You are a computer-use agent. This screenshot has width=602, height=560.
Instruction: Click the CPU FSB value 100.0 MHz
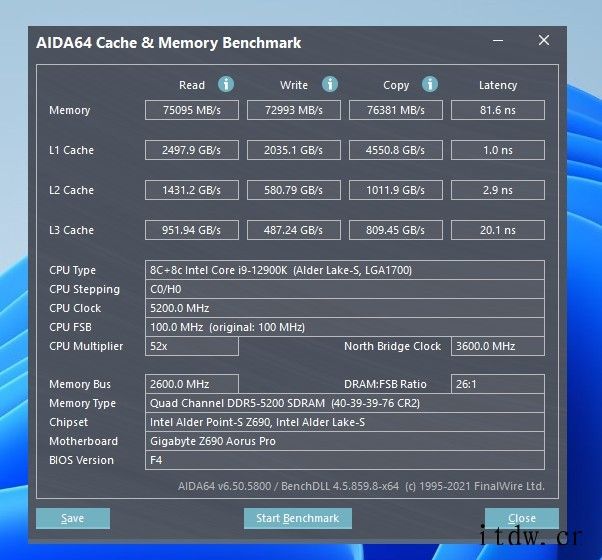click(345, 327)
